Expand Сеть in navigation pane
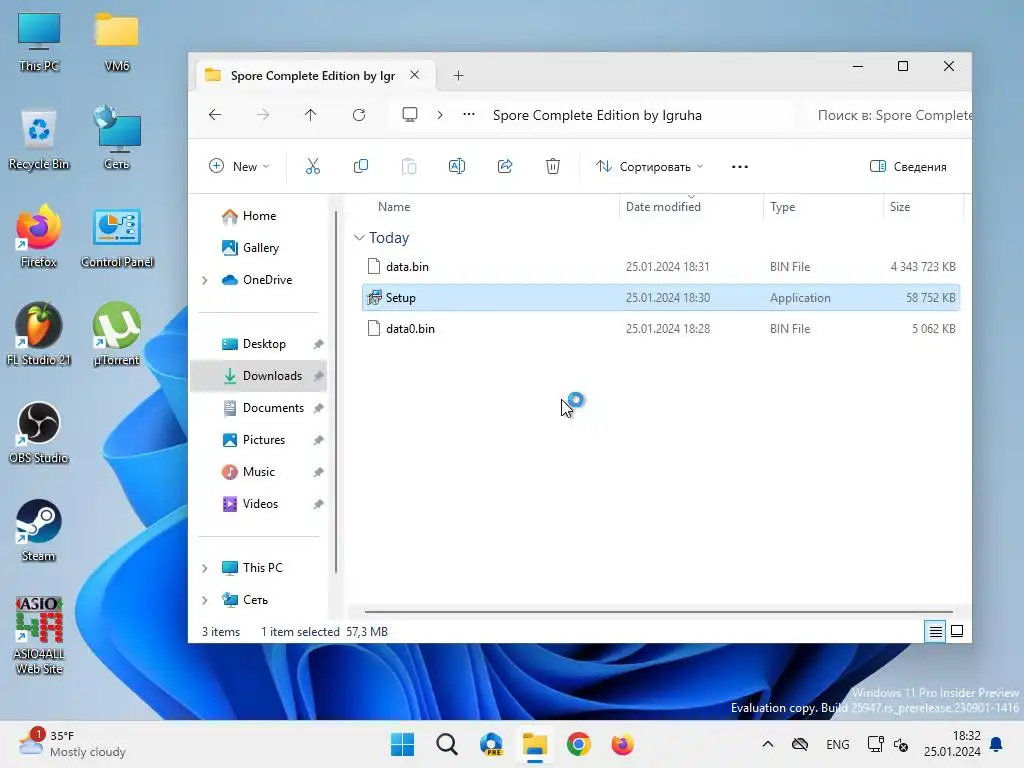Screen dimensions: 1024x768 204,600
